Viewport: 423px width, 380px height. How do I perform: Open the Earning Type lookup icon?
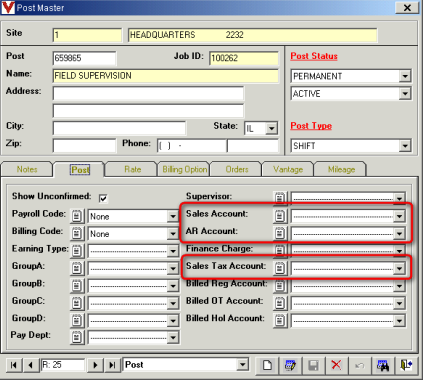click(77, 251)
